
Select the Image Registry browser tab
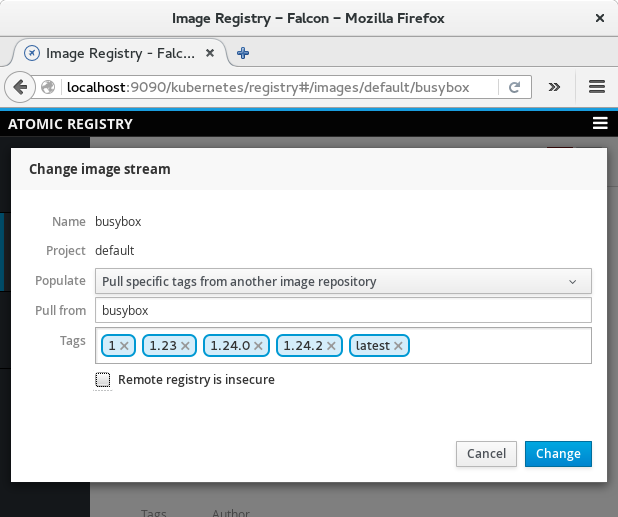[x=118, y=53]
